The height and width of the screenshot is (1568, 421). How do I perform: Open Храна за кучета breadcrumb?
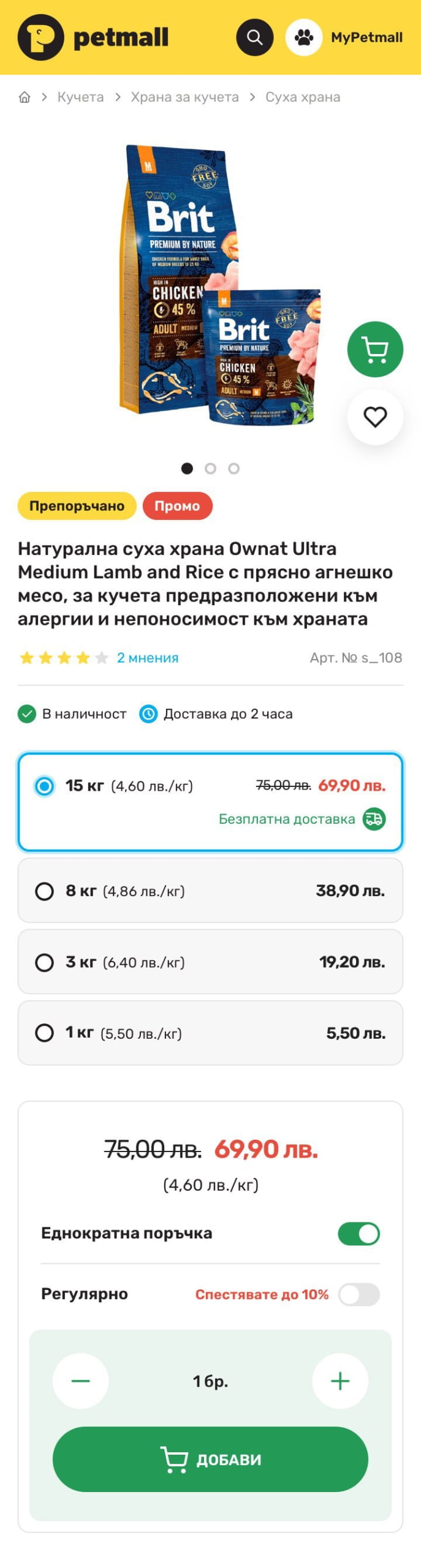(184, 97)
